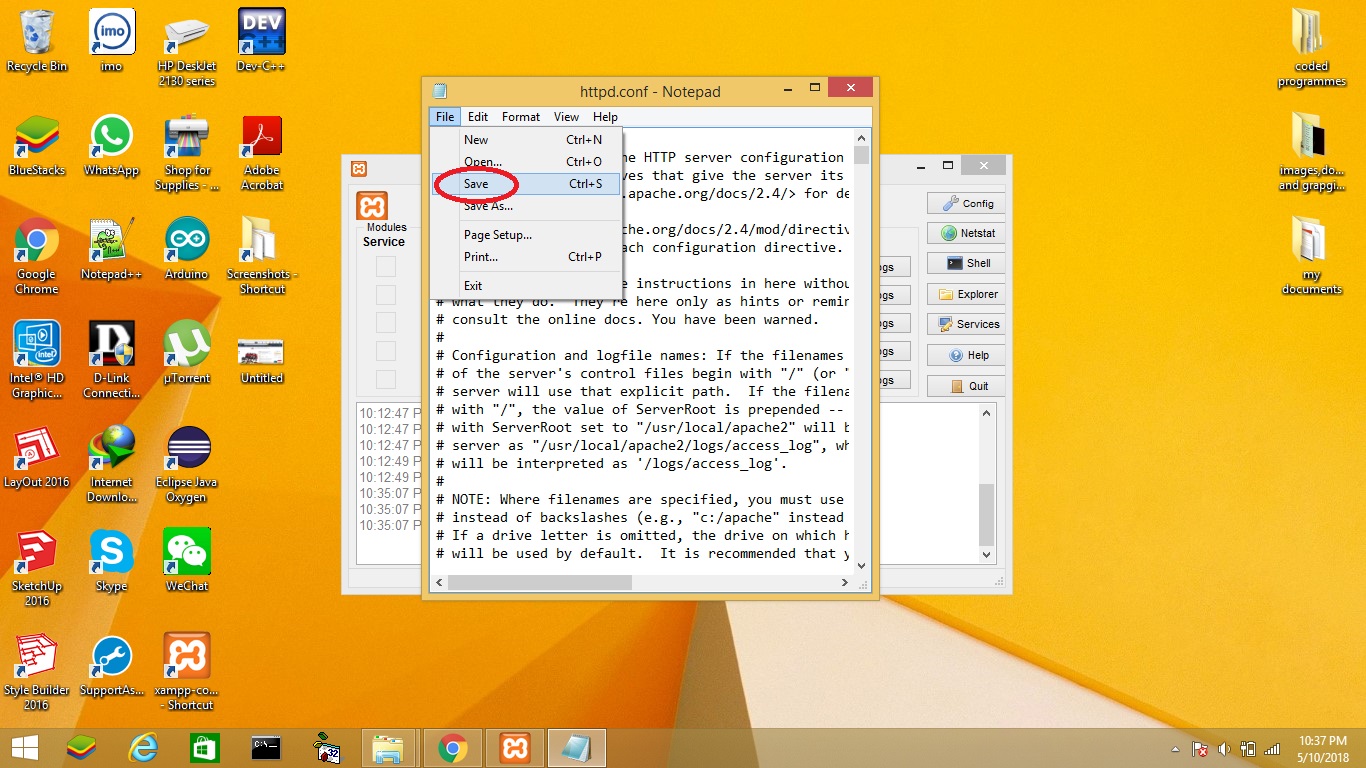Choose Print... from the File menu
This screenshot has width=1366, height=768.
(526, 257)
